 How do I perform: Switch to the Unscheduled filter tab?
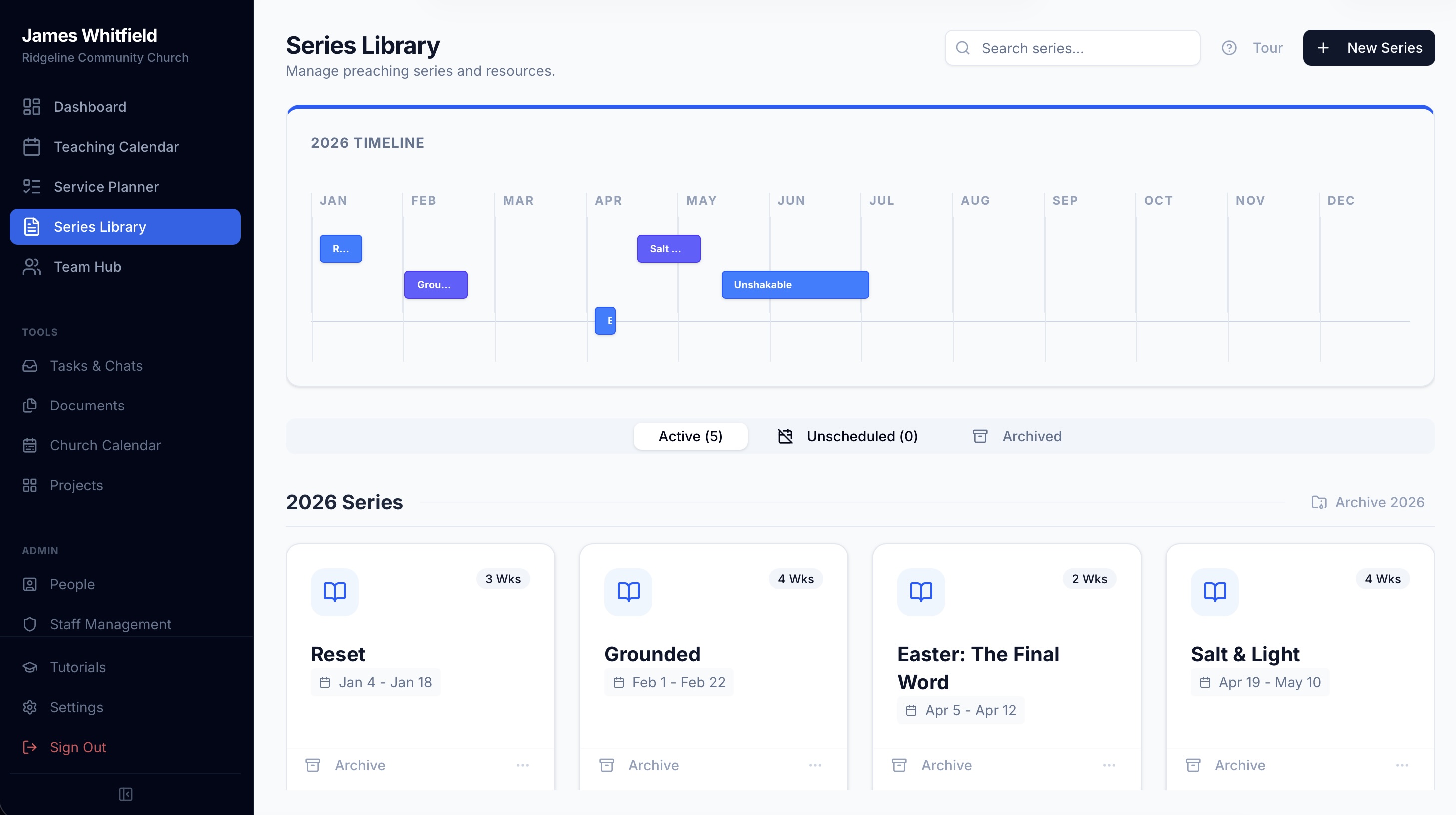tap(847, 436)
